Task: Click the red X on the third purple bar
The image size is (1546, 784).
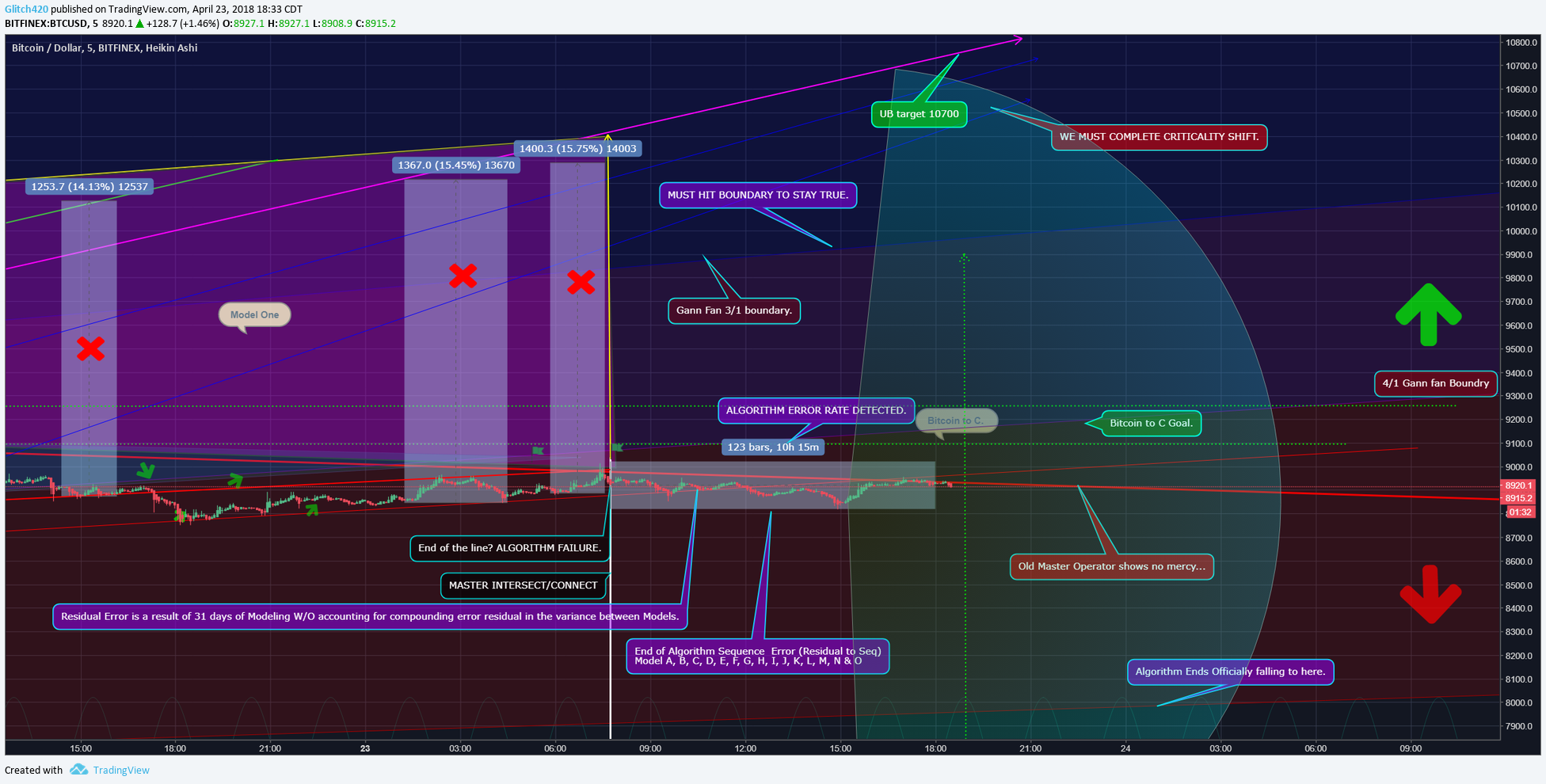Action: [581, 282]
